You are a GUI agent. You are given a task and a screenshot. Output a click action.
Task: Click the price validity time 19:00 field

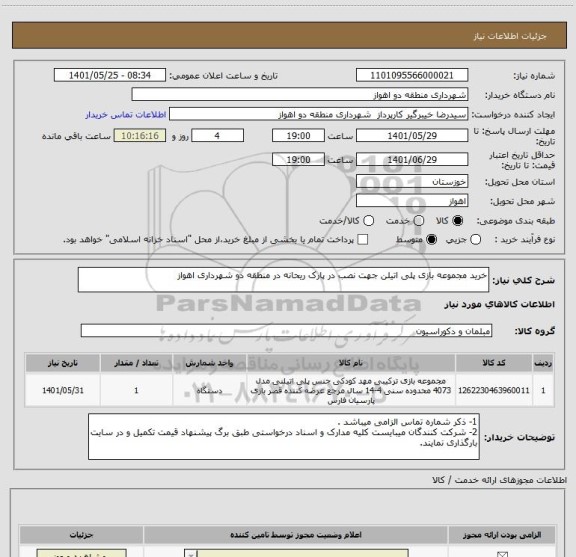[298, 159]
